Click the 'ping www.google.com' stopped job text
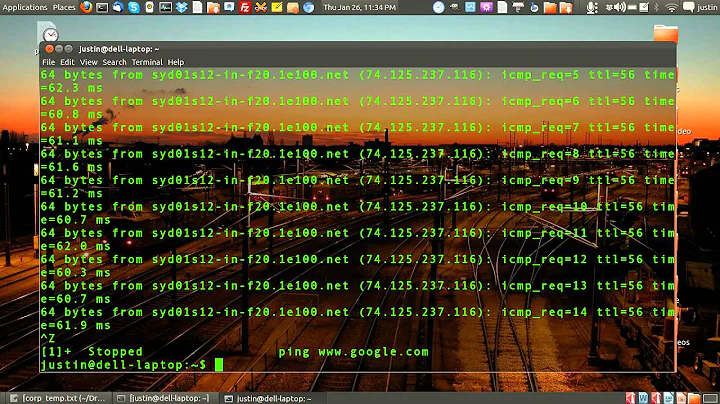Screen dimensions: 720x404 (x=353, y=352)
